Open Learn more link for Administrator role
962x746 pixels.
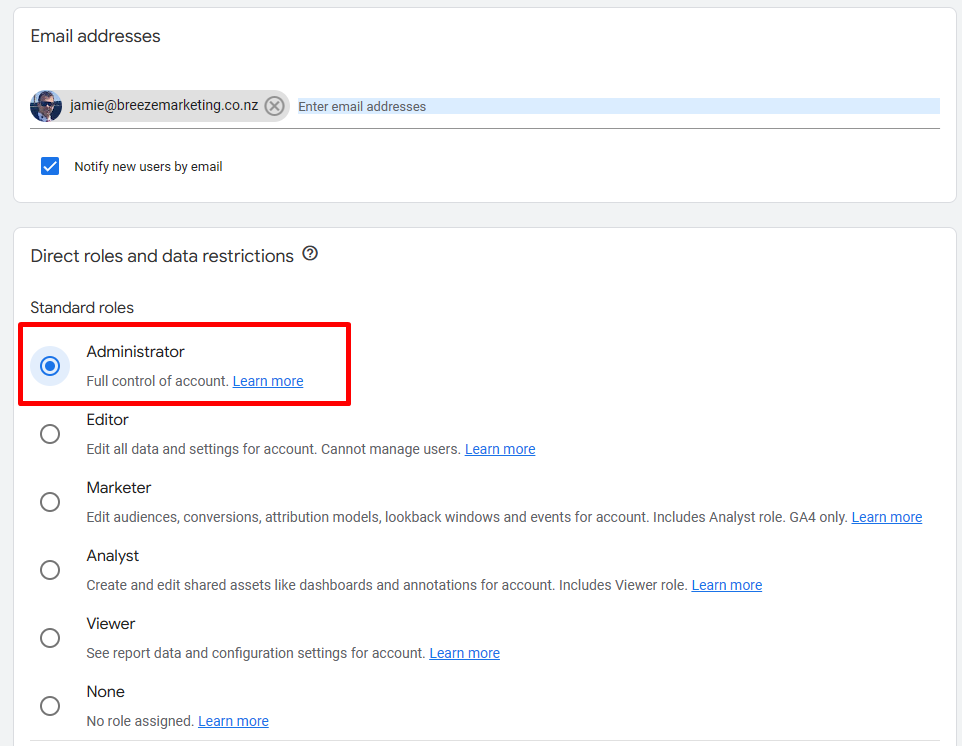point(268,381)
